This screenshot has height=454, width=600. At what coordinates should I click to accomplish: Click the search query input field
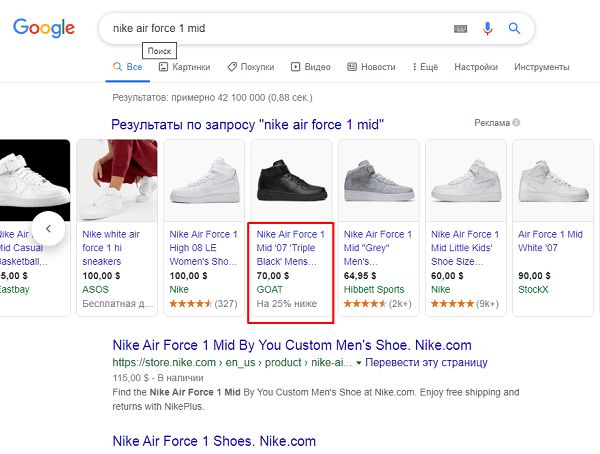pos(270,29)
